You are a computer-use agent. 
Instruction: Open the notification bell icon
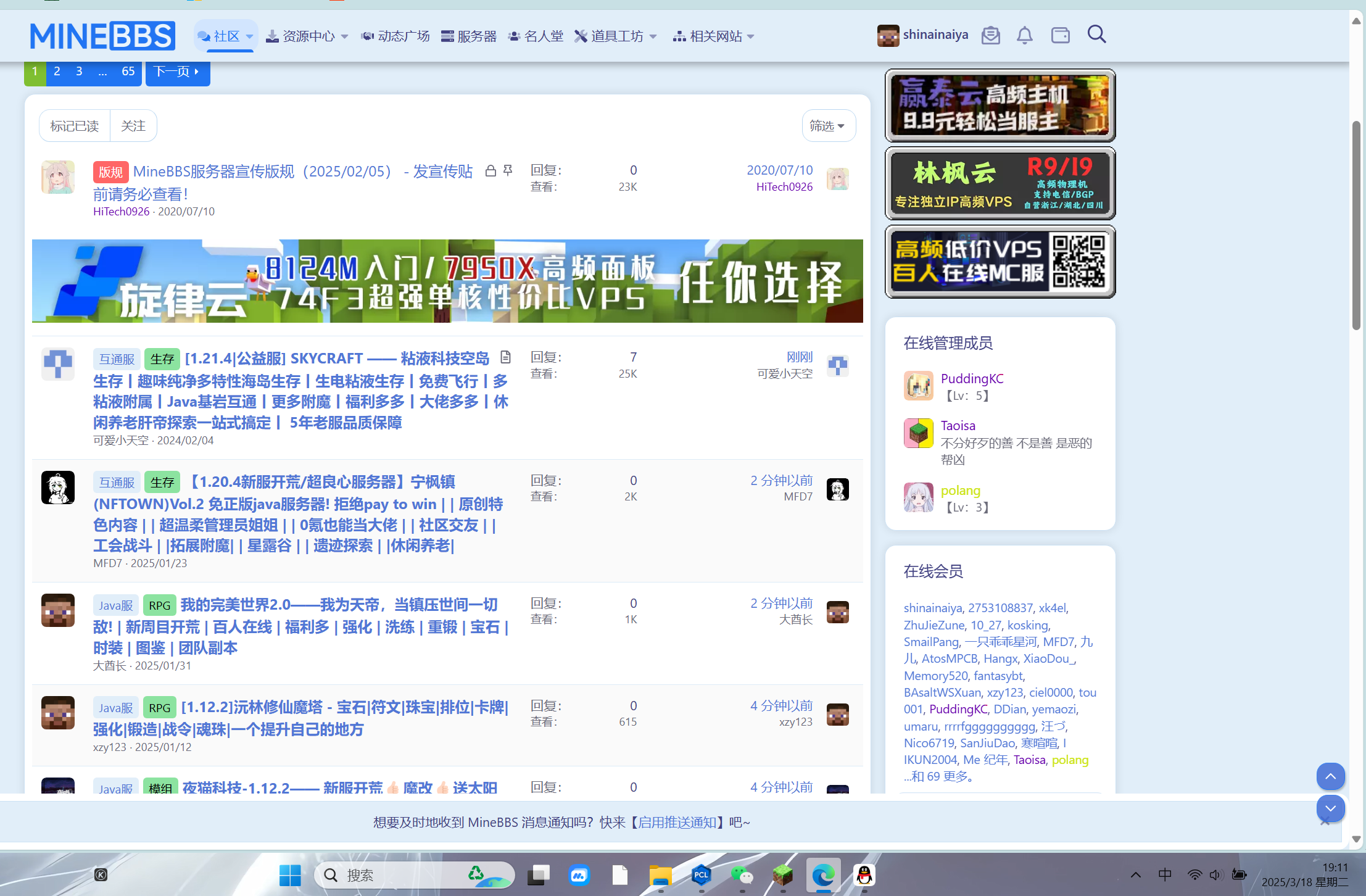1024,35
